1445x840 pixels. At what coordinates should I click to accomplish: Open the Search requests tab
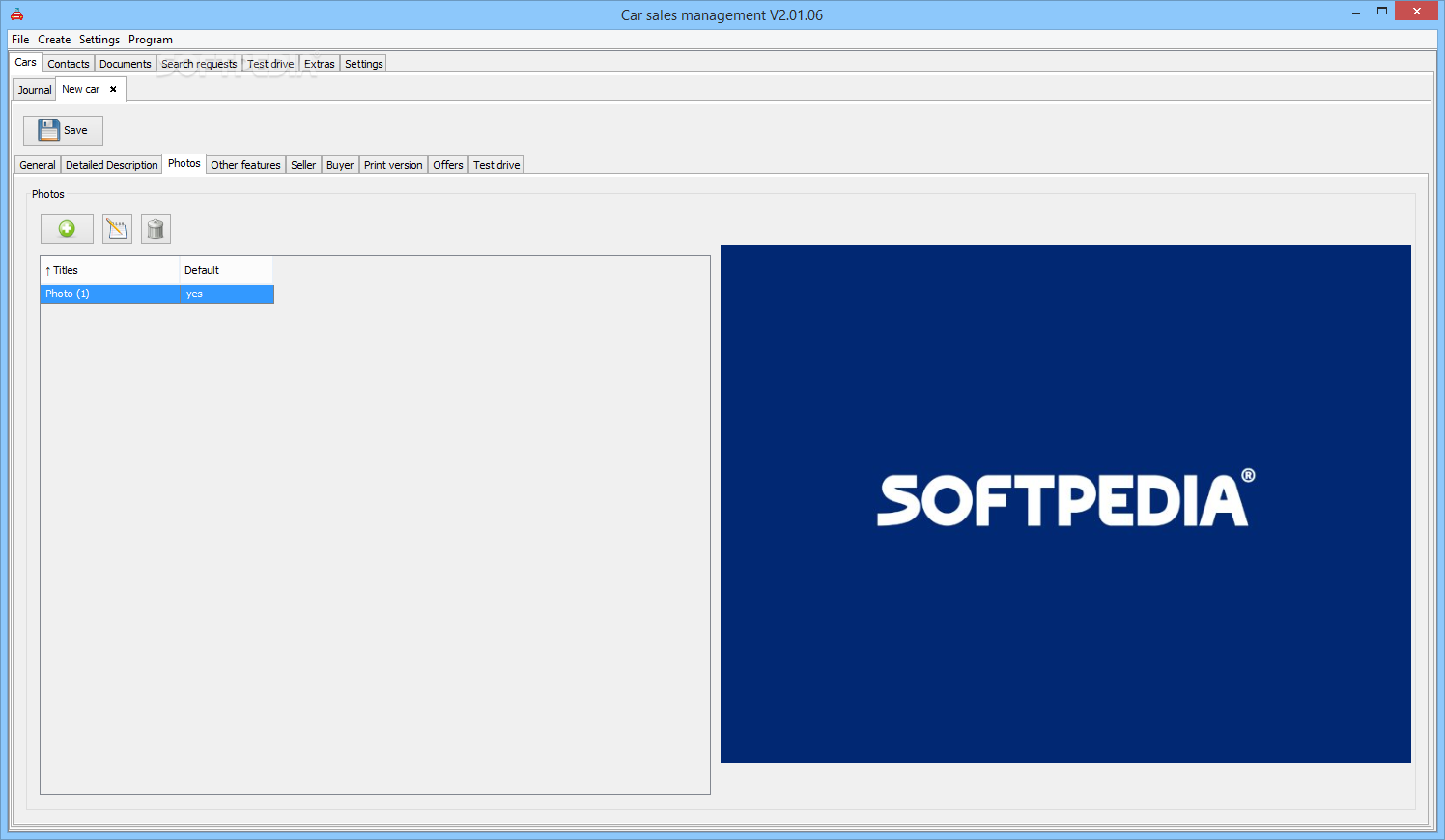tap(199, 64)
